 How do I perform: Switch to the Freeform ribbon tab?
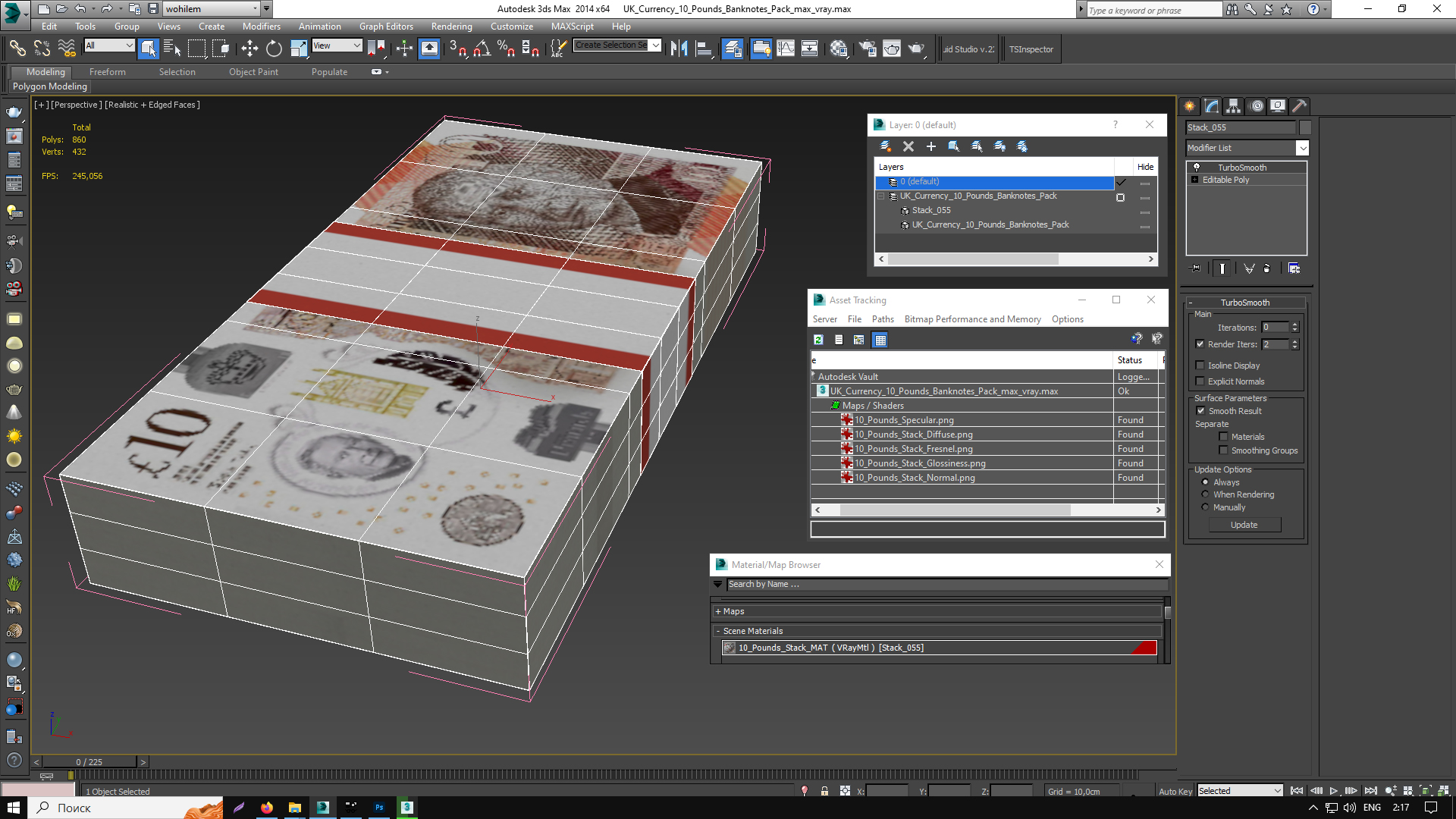pos(108,72)
